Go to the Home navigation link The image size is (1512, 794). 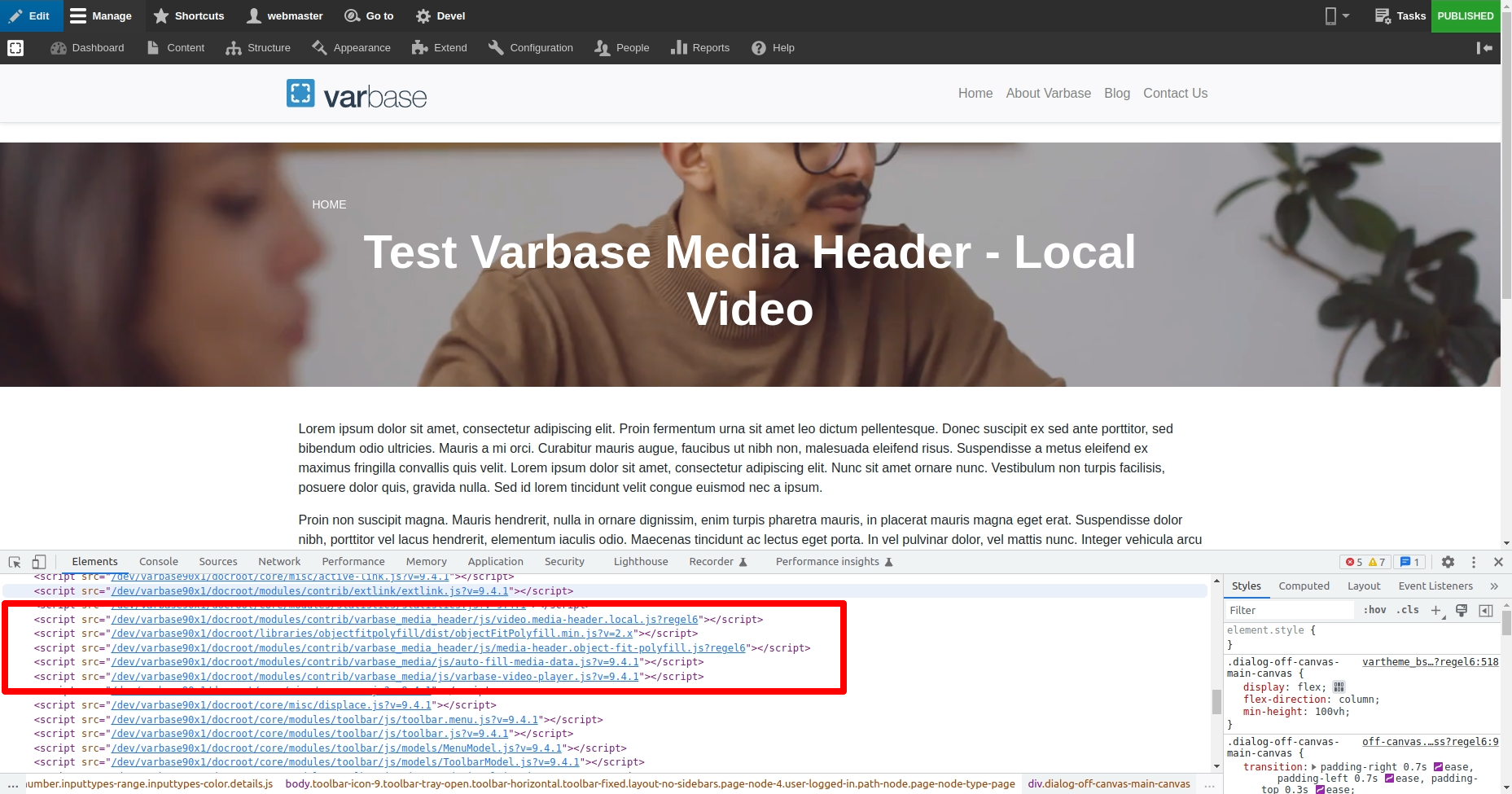pyautogui.click(x=975, y=94)
